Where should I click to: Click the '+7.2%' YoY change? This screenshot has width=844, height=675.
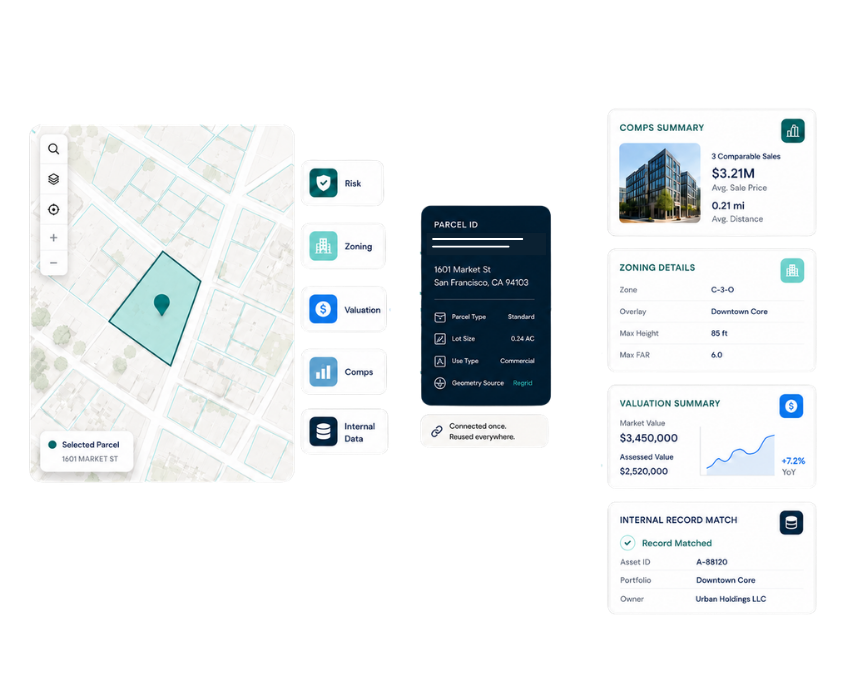tap(793, 461)
